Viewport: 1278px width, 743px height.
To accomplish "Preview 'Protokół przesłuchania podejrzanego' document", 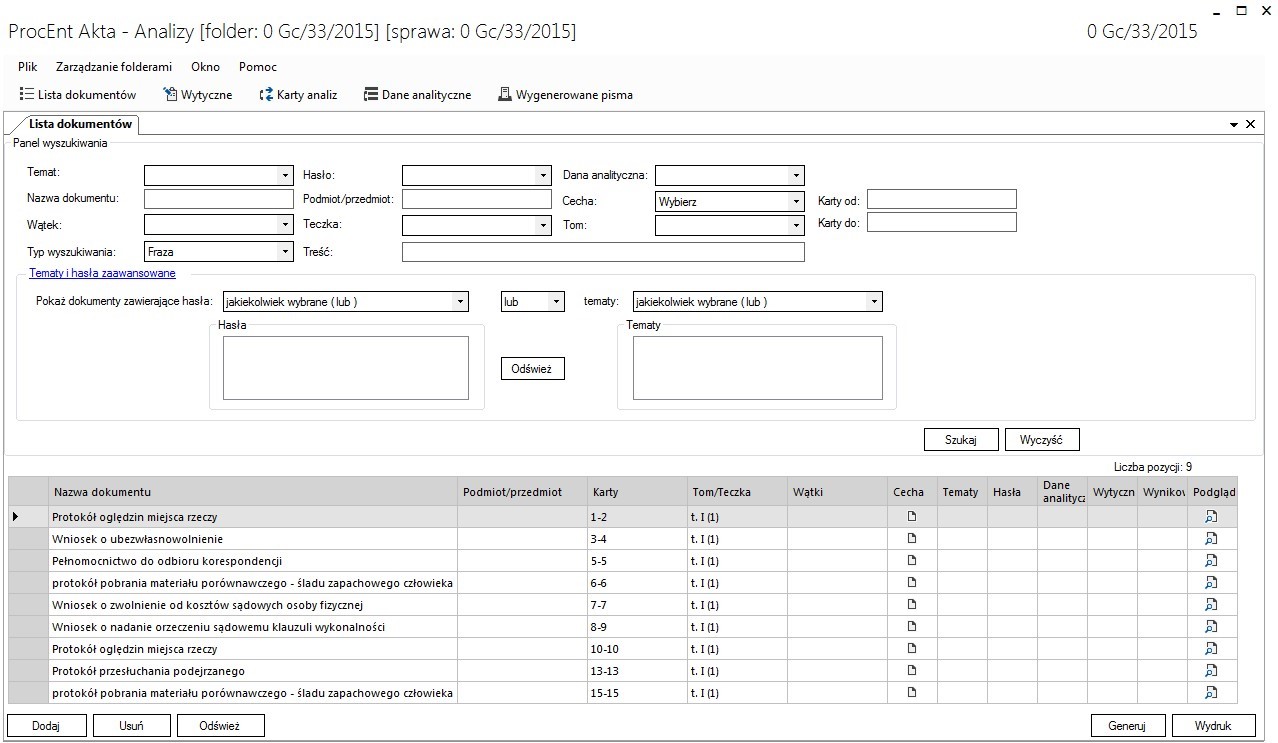I will 1211,671.
